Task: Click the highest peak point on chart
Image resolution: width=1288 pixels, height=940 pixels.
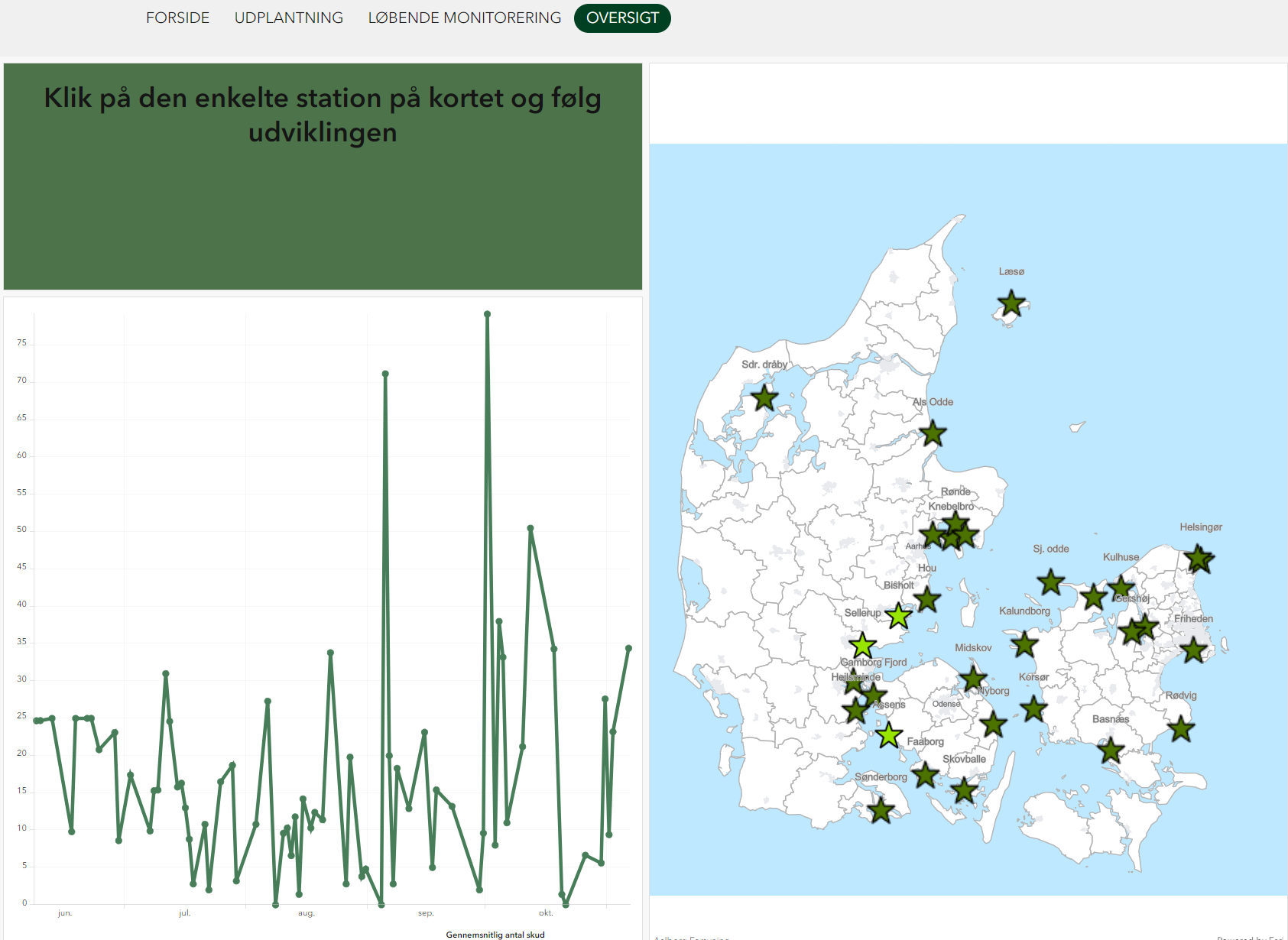Action: point(487,314)
